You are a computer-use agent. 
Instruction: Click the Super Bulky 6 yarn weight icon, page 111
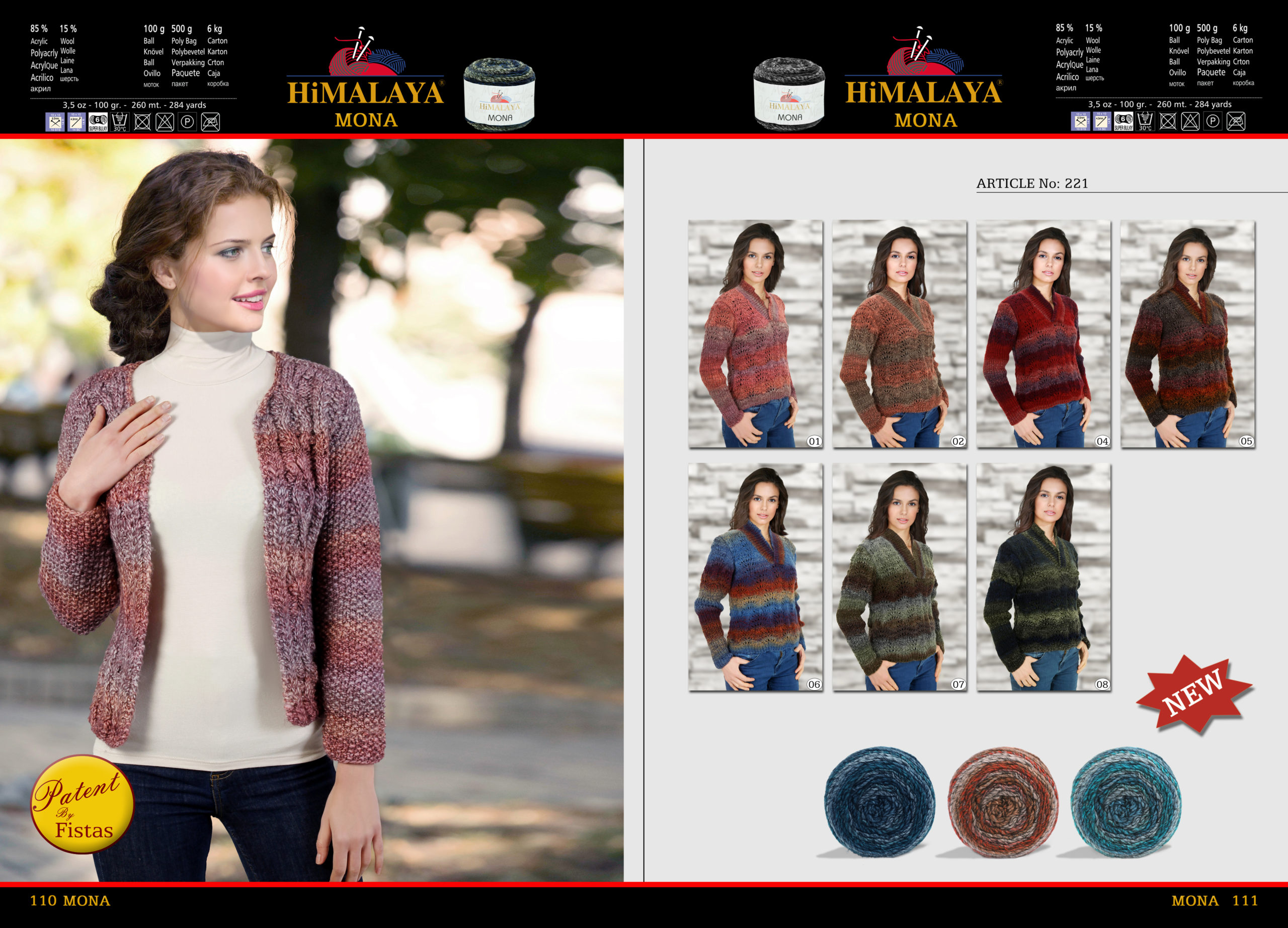click(1124, 121)
